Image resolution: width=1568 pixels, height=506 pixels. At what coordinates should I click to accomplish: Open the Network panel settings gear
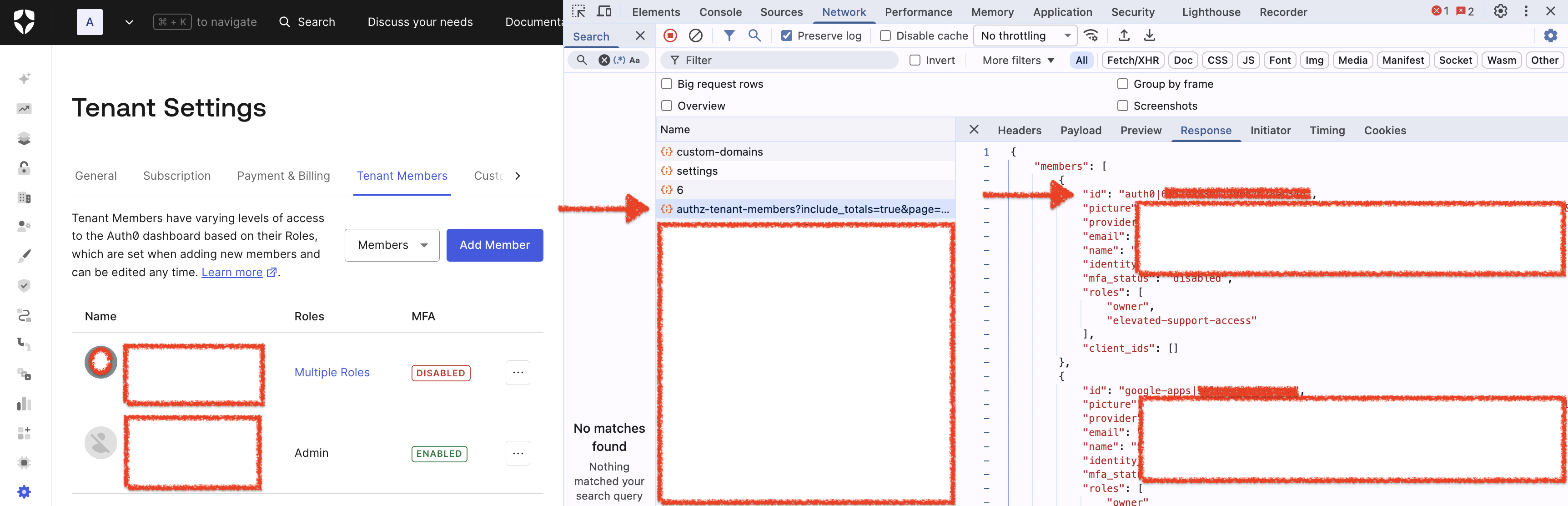[1550, 36]
